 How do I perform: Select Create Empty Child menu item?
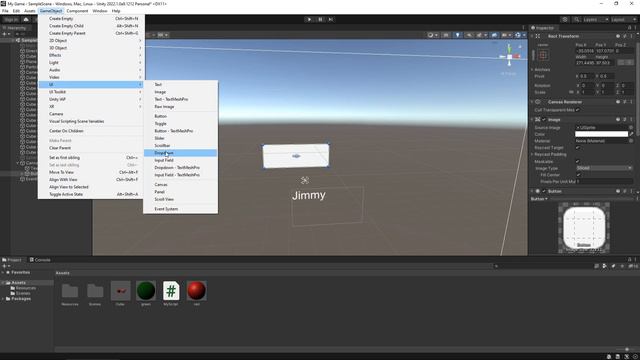[x=91, y=26]
